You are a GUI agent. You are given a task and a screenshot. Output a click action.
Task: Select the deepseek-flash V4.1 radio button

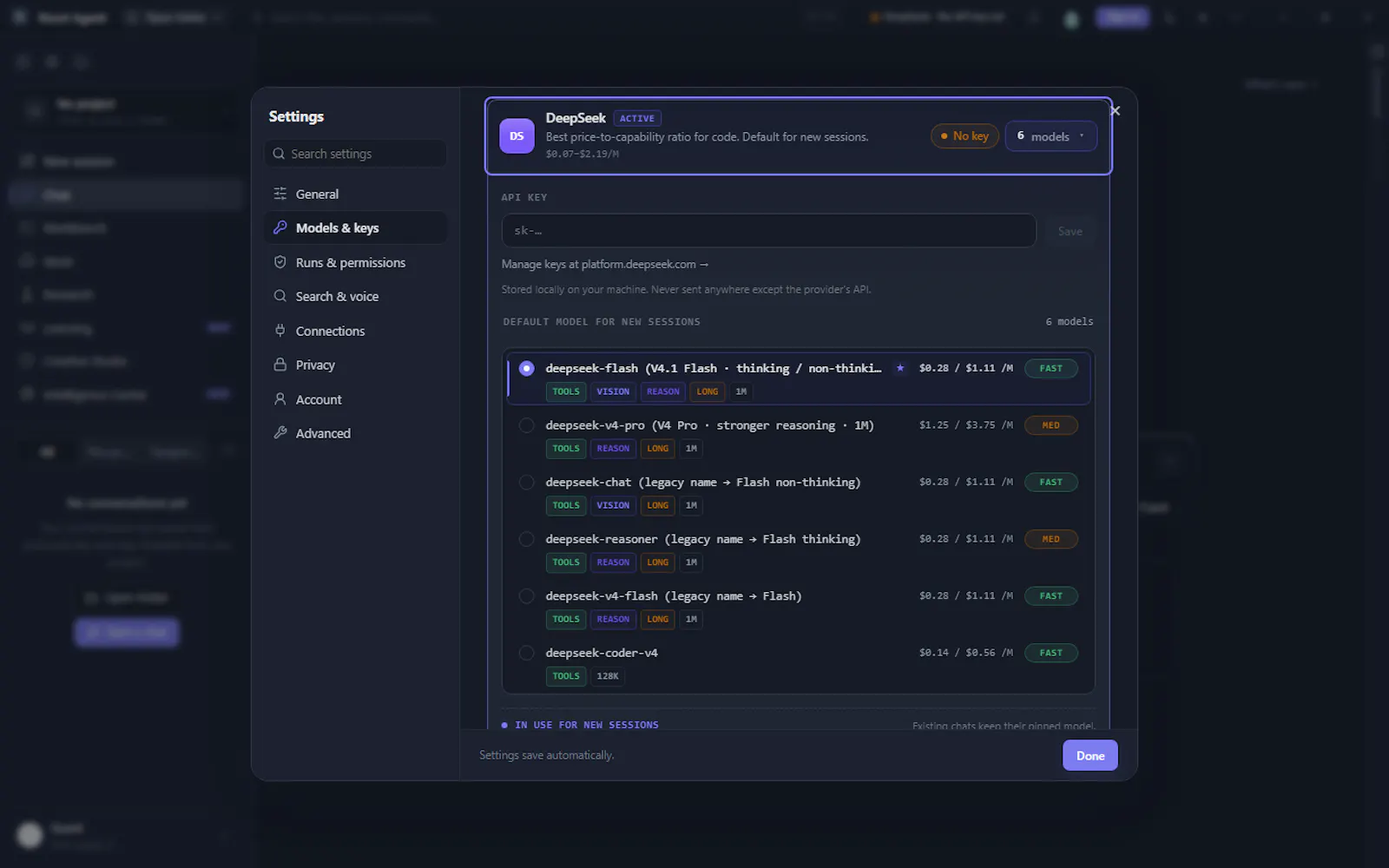(526, 368)
